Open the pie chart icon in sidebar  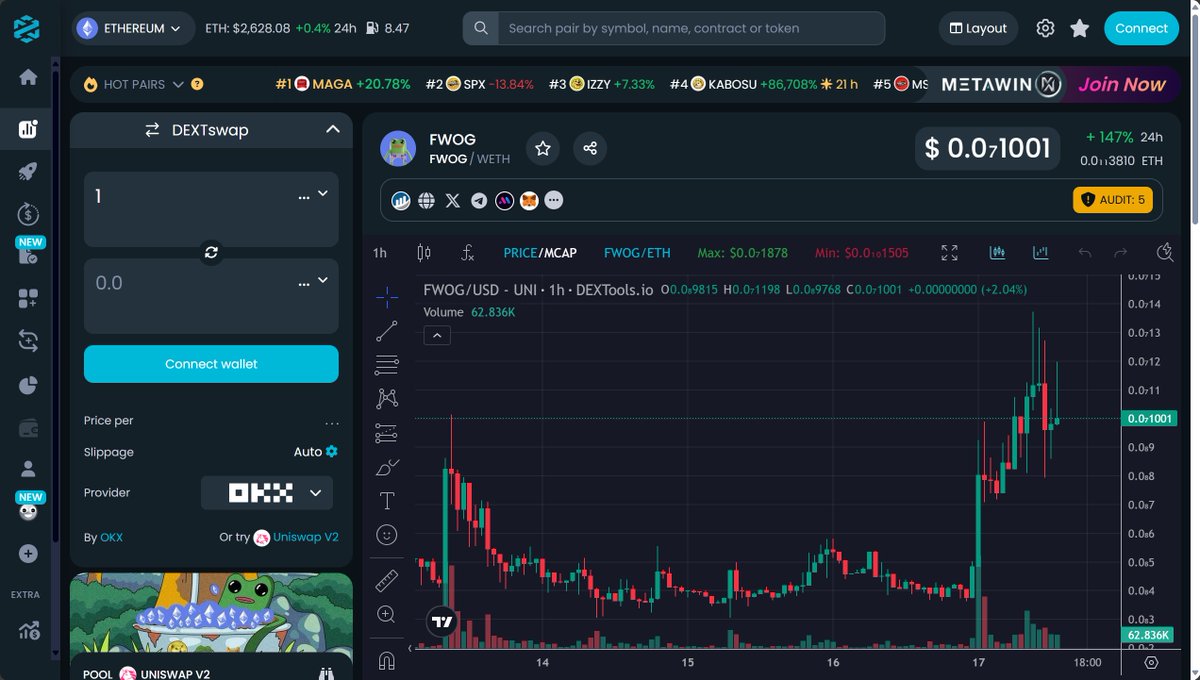coord(28,384)
